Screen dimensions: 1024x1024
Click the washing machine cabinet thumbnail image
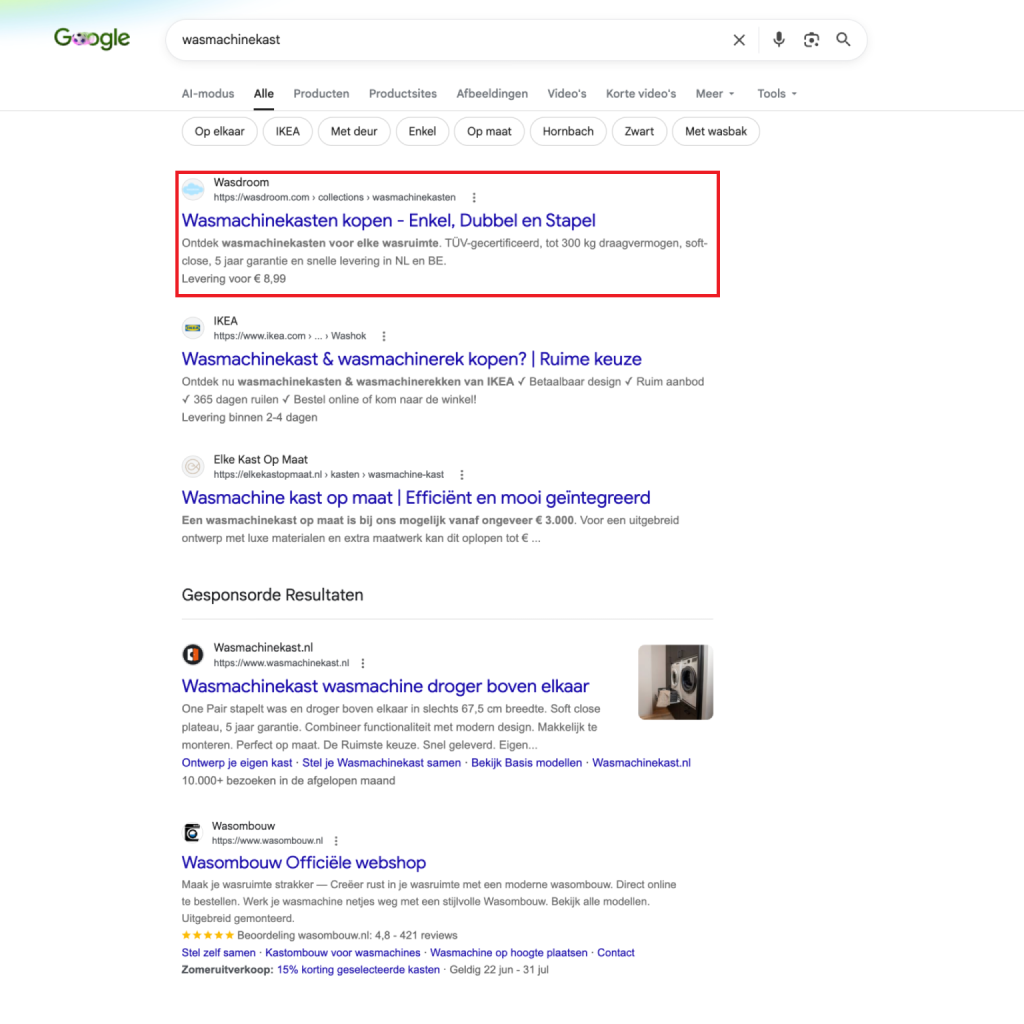[675, 682]
